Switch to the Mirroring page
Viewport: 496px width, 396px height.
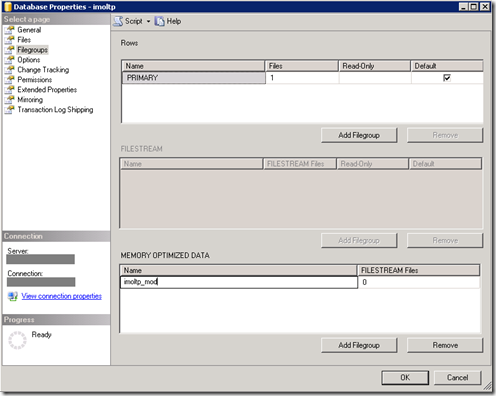30,100
